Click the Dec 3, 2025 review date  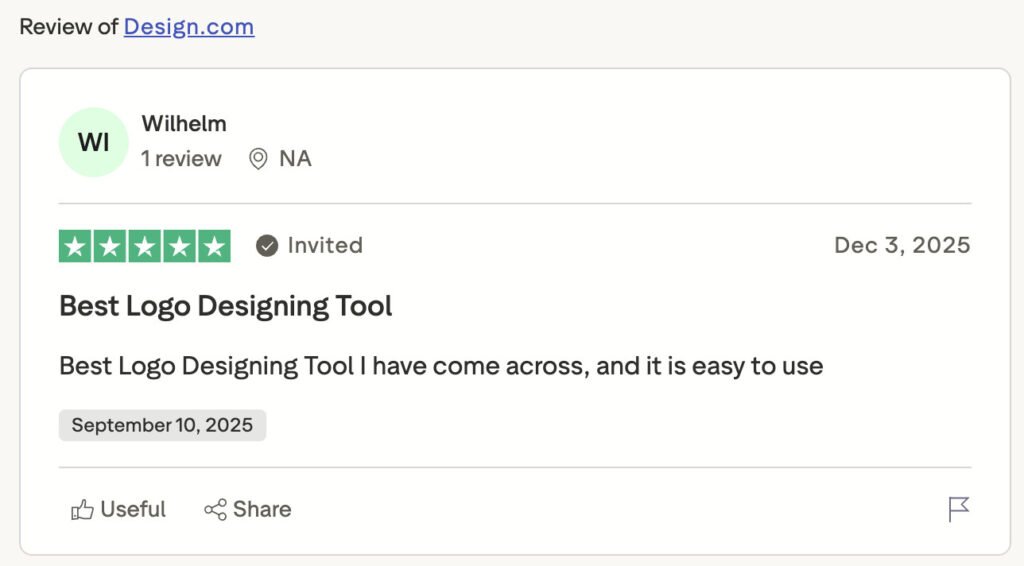[x=903, y=245]
